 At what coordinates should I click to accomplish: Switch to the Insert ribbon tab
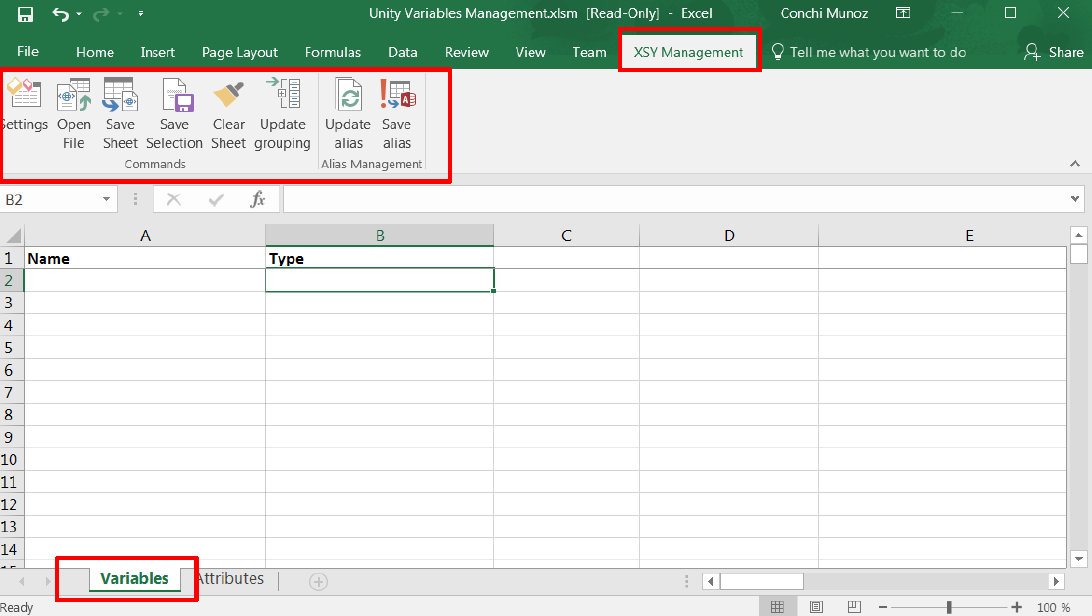(x=157, y=52)
